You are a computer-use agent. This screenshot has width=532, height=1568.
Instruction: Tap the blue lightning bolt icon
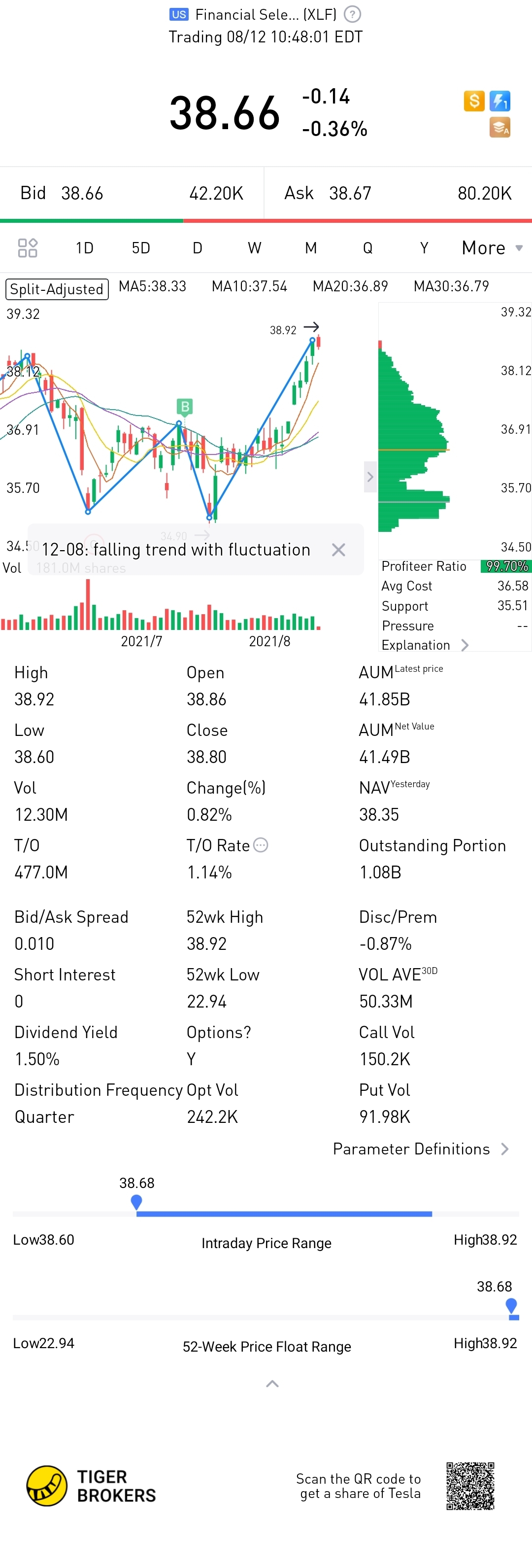point(500,101)
